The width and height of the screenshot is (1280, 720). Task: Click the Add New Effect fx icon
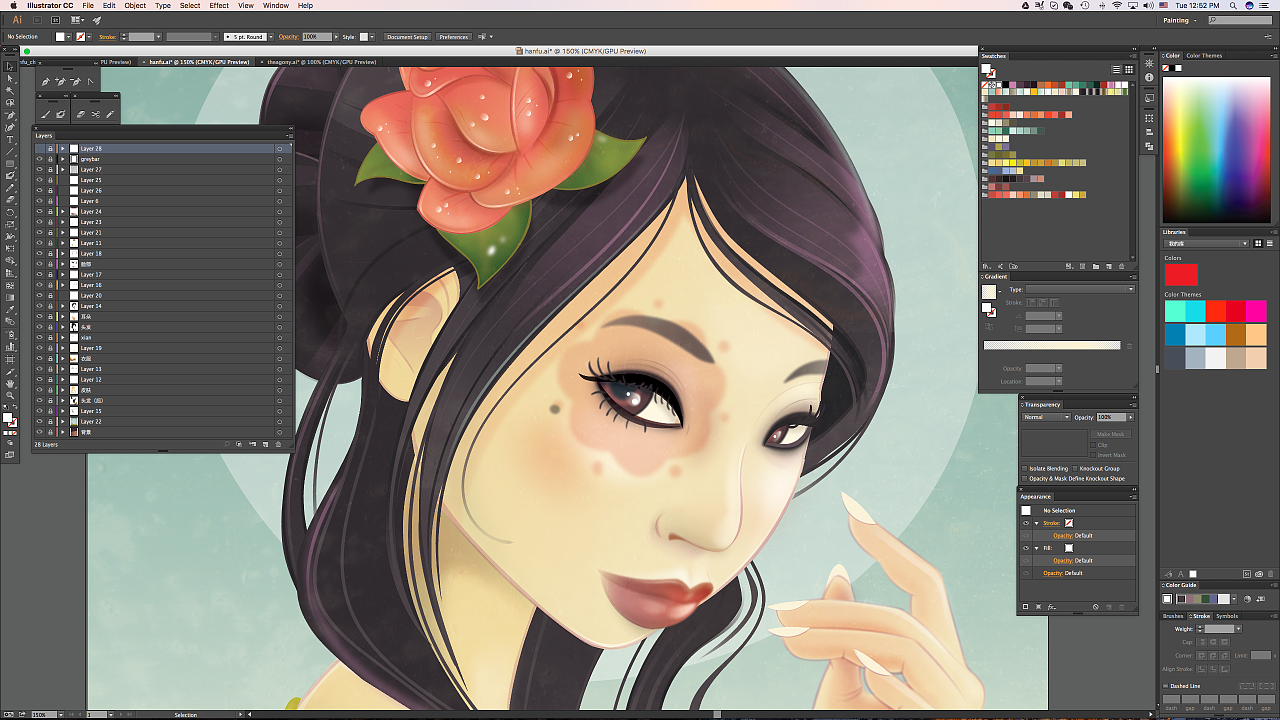click(1052, 607)
